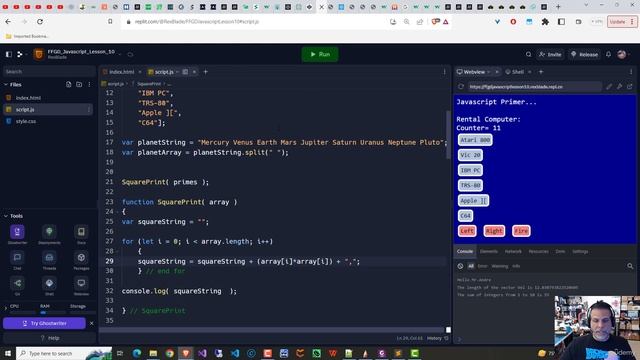Viewport: 640px width, 360px height.
Task: Open right pane kebab menu
Action: click(631, 72)
